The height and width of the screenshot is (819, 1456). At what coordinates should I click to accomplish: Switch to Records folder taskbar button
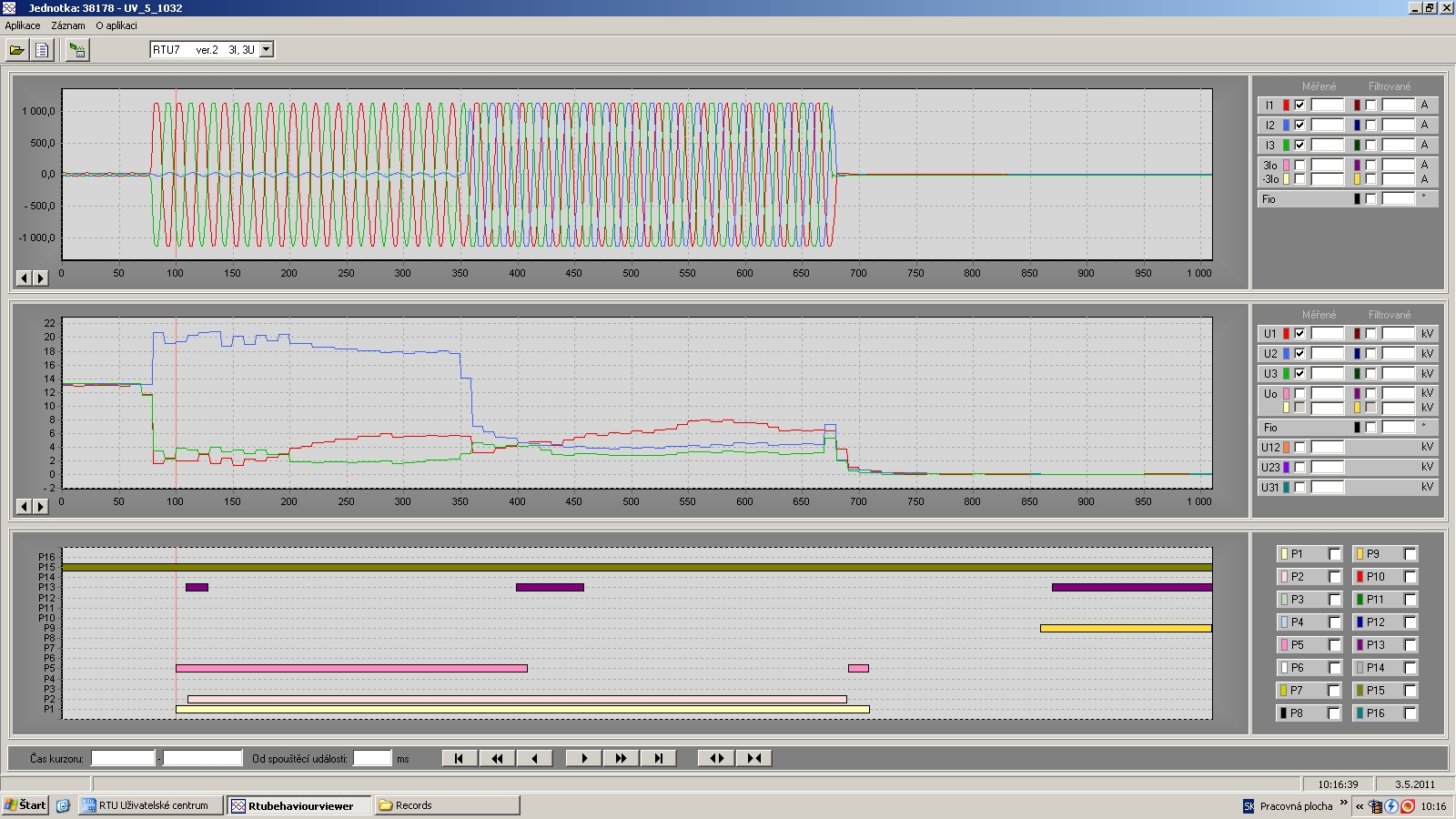[447, 805]
